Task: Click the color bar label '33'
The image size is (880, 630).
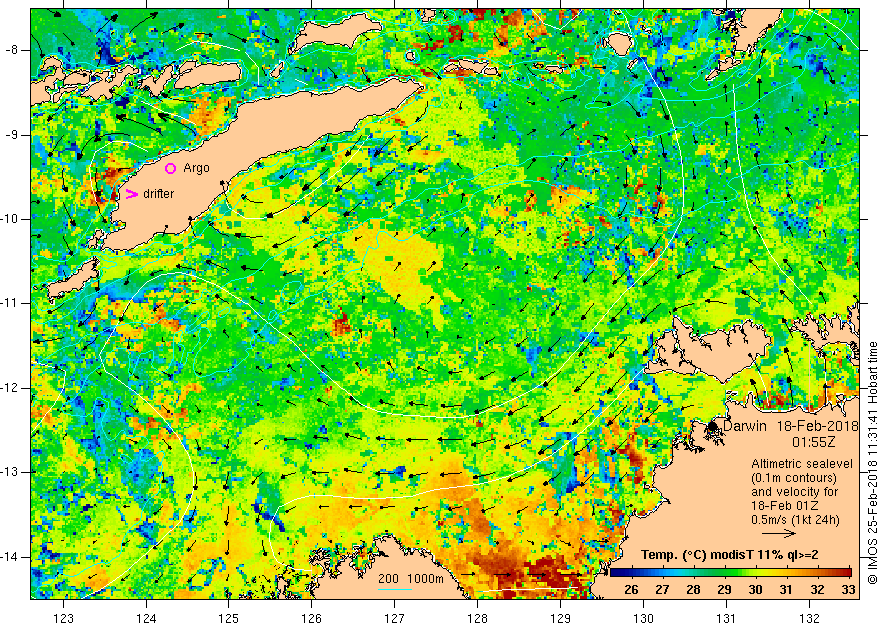Action: 849,590
